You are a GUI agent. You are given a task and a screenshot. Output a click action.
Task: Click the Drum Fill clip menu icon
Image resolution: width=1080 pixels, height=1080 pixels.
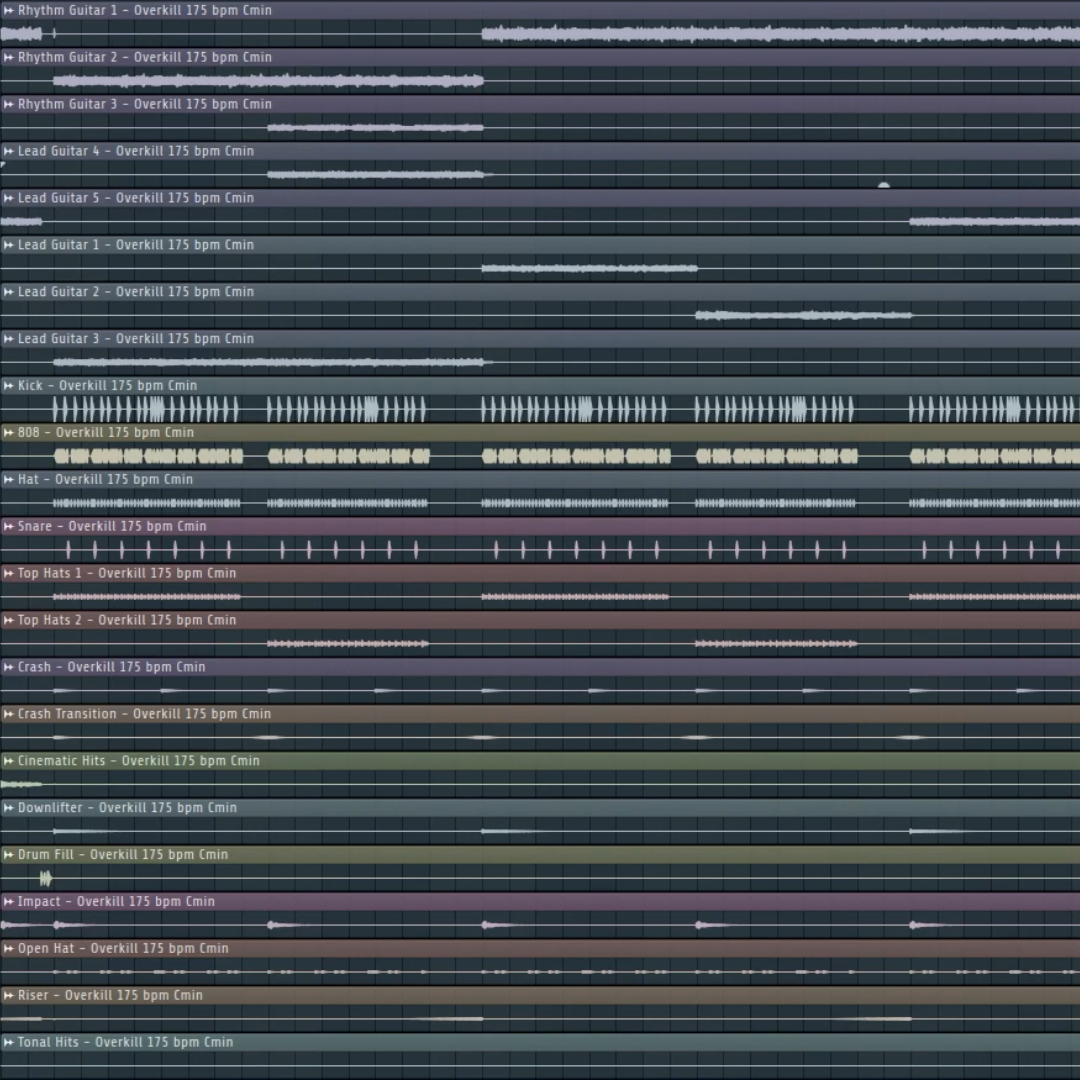9,855
